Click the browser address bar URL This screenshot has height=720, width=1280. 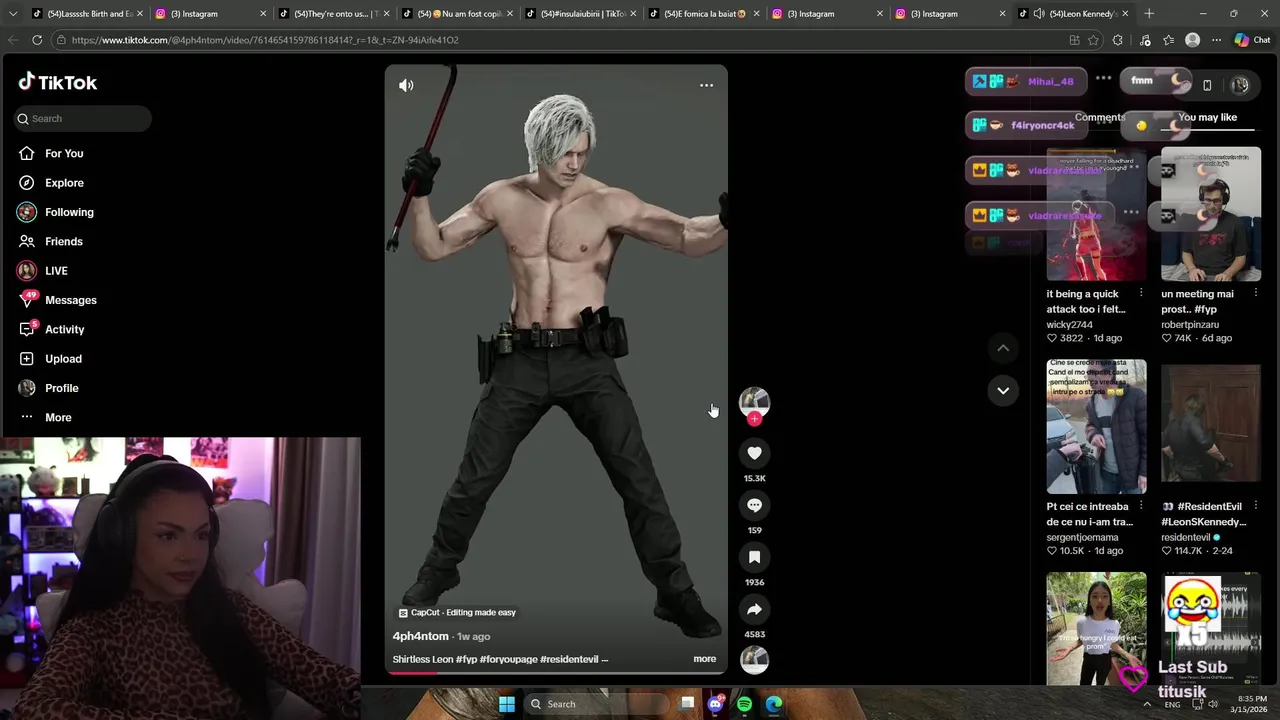tap(265, 40)
